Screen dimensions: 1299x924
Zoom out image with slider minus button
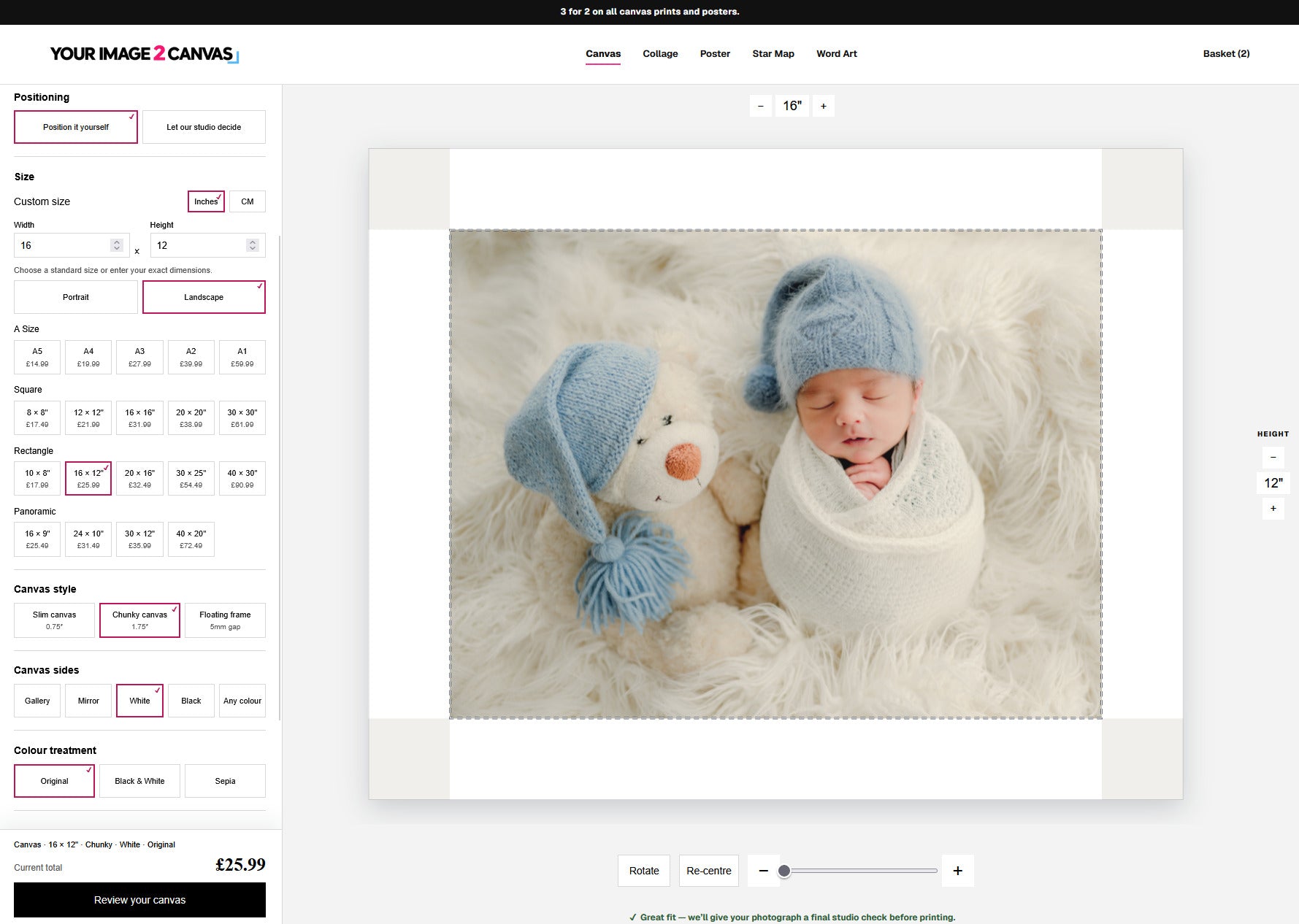click(x=764, y=871)
